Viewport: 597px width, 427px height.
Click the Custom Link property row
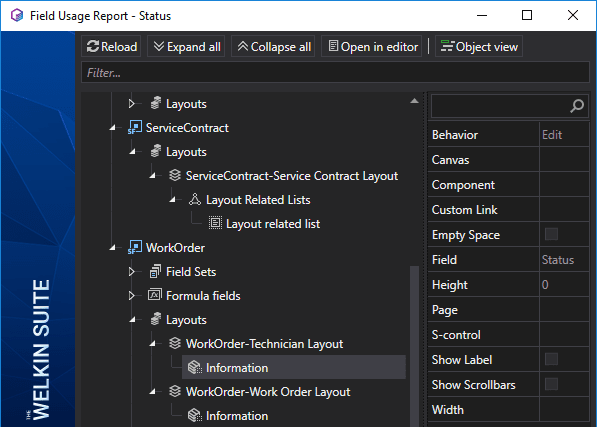[509, 210]
